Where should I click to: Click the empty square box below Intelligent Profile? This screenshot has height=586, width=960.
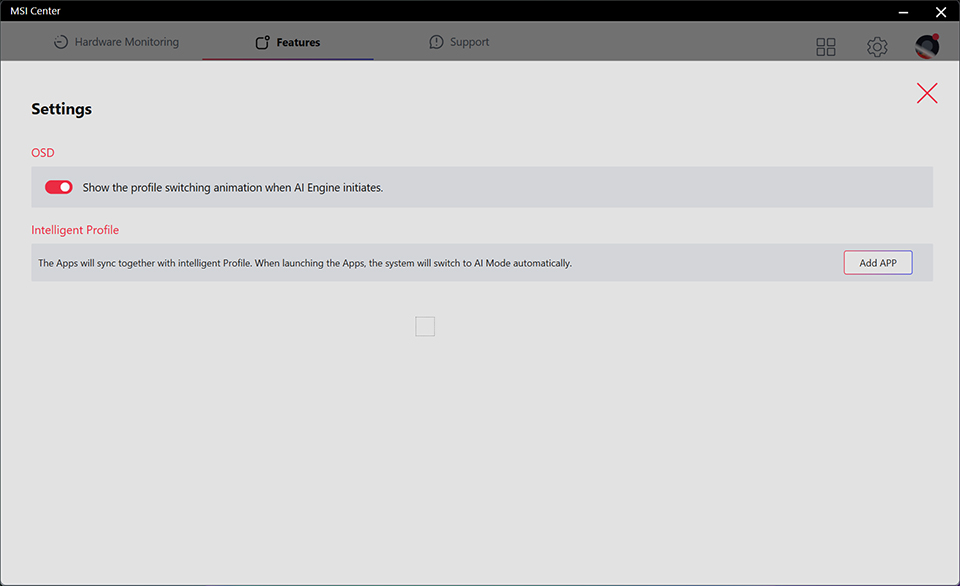425,326
